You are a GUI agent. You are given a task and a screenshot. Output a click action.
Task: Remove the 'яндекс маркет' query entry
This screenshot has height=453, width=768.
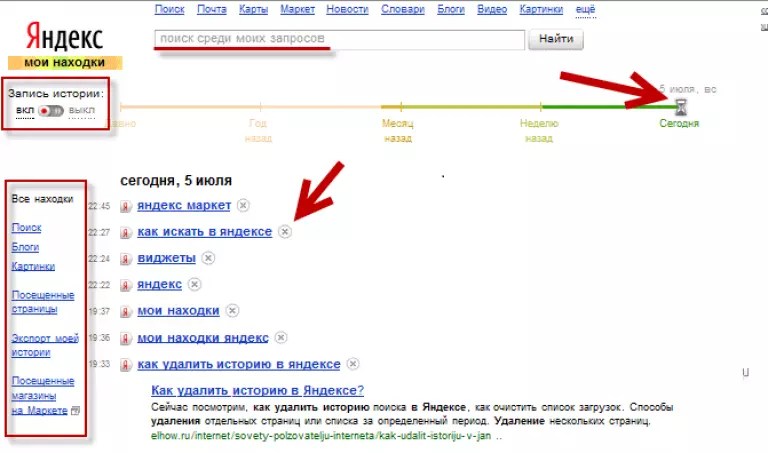[243, 205]
